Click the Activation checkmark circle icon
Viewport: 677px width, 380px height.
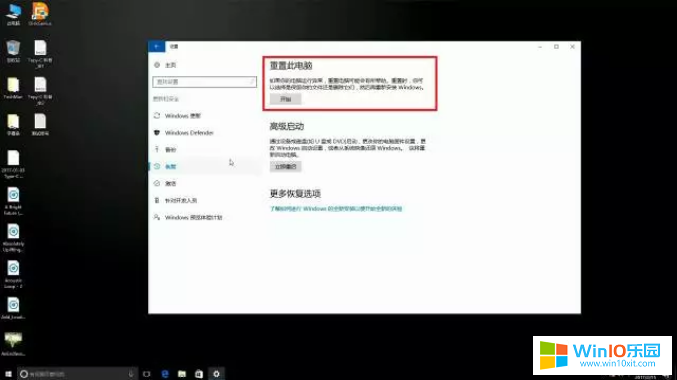click(157, 183)
